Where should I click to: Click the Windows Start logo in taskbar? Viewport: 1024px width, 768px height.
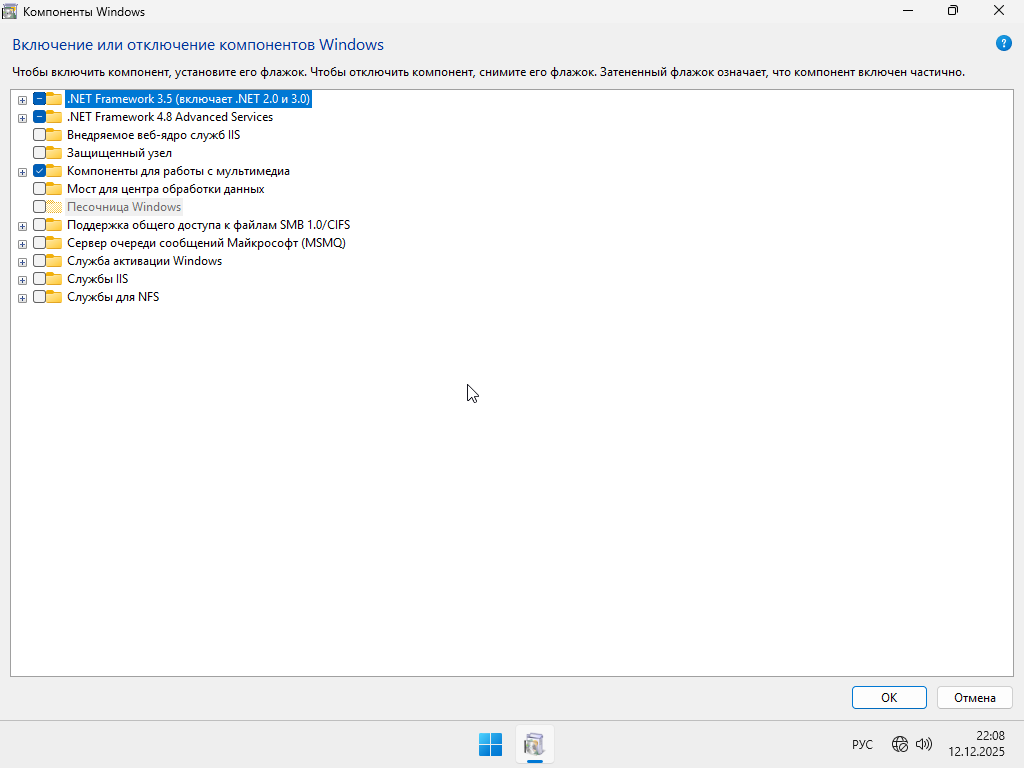tap(490, 744)
